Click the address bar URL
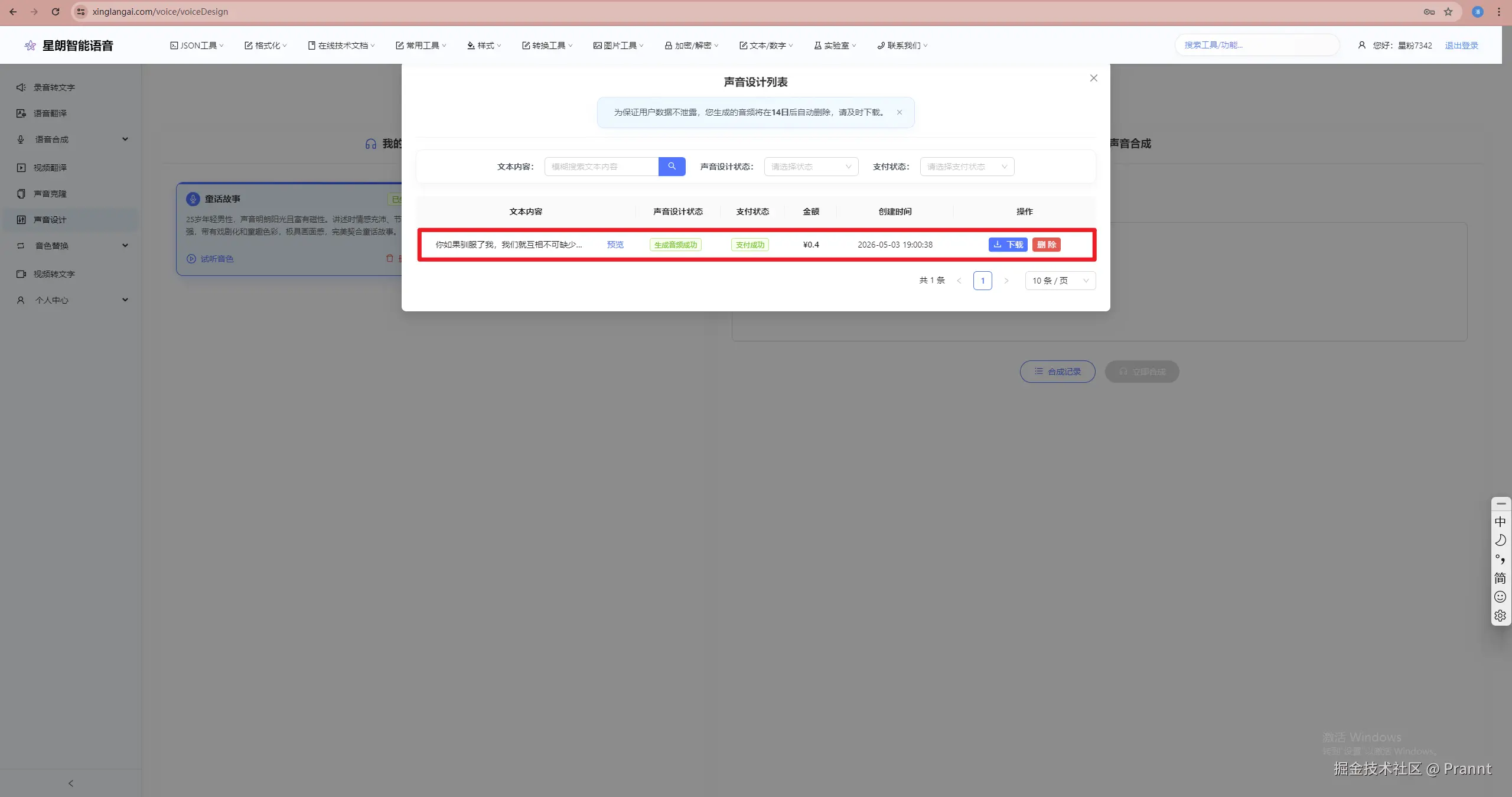The image size is (1512, 797). (160, 12)
